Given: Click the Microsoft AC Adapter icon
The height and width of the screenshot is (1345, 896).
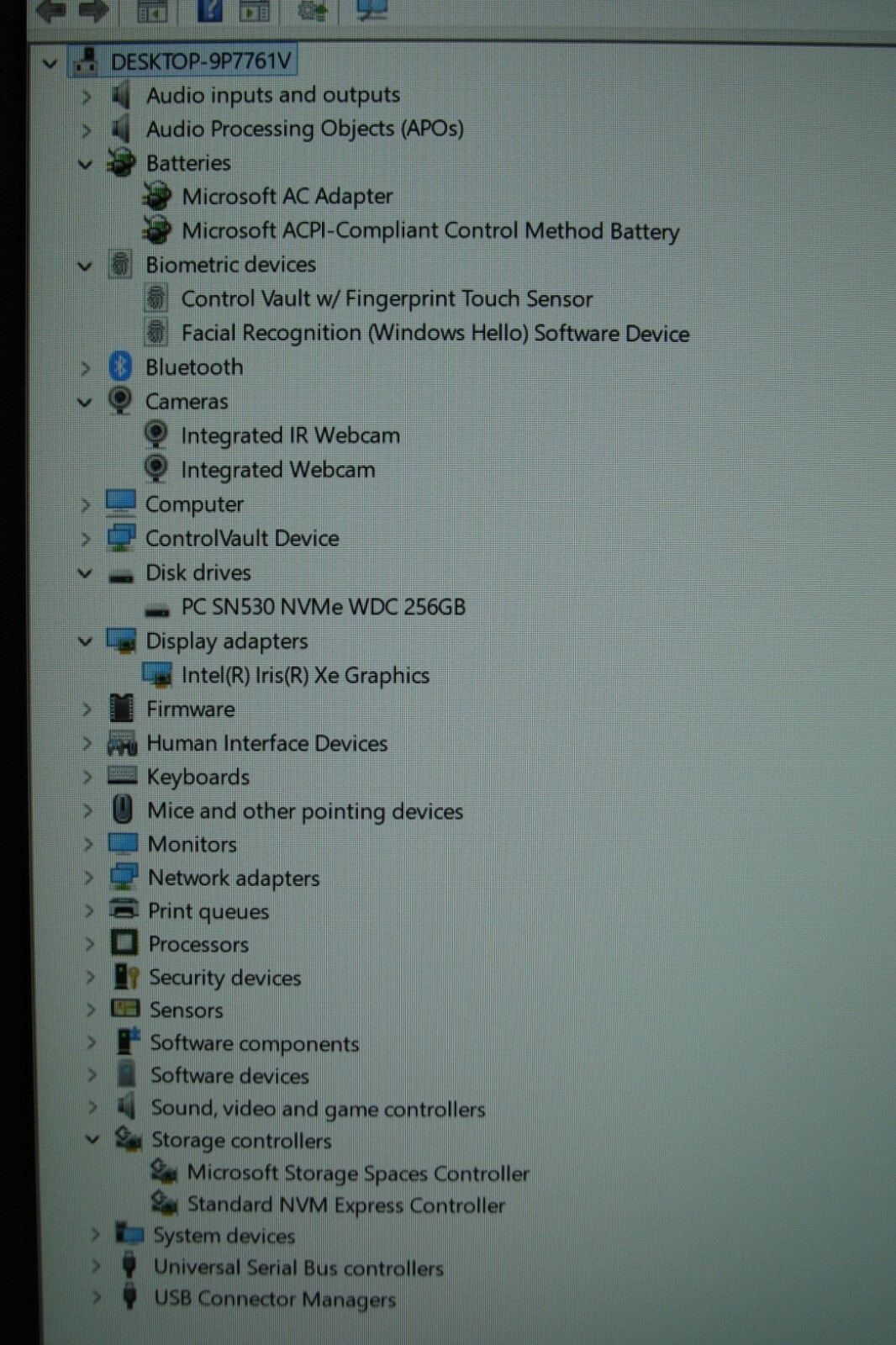Looking at the screenshot, I should (x=156, y=196).
